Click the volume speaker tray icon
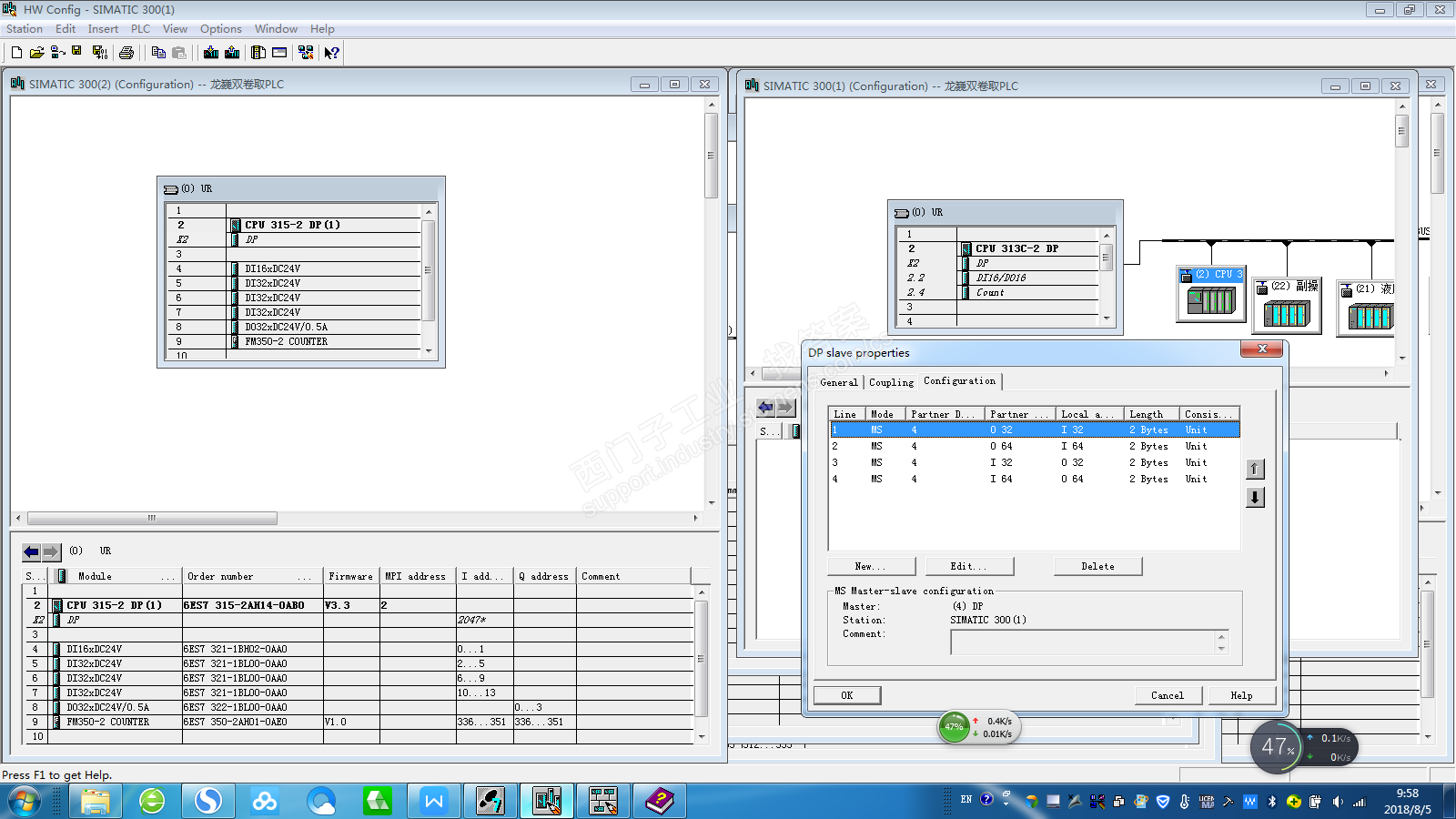Image resolution: width=1456 pixels, height=819 pixels. 1338,802
